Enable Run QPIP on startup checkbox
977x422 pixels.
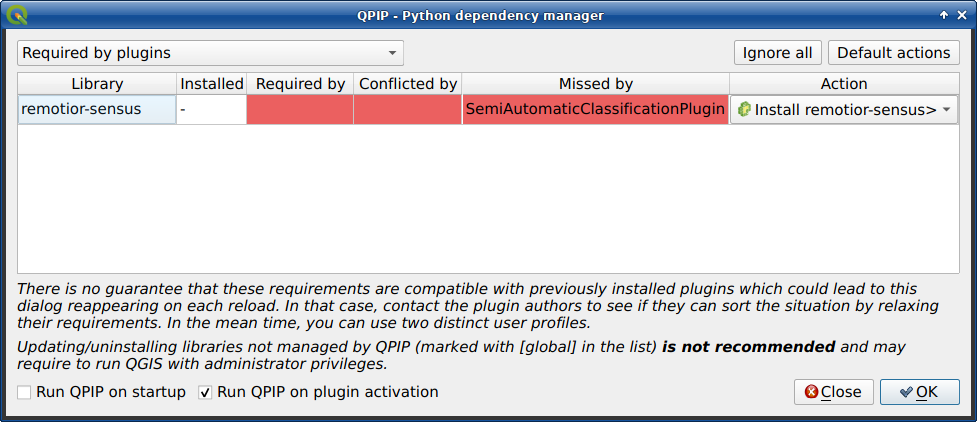click(x=24, y=393)
